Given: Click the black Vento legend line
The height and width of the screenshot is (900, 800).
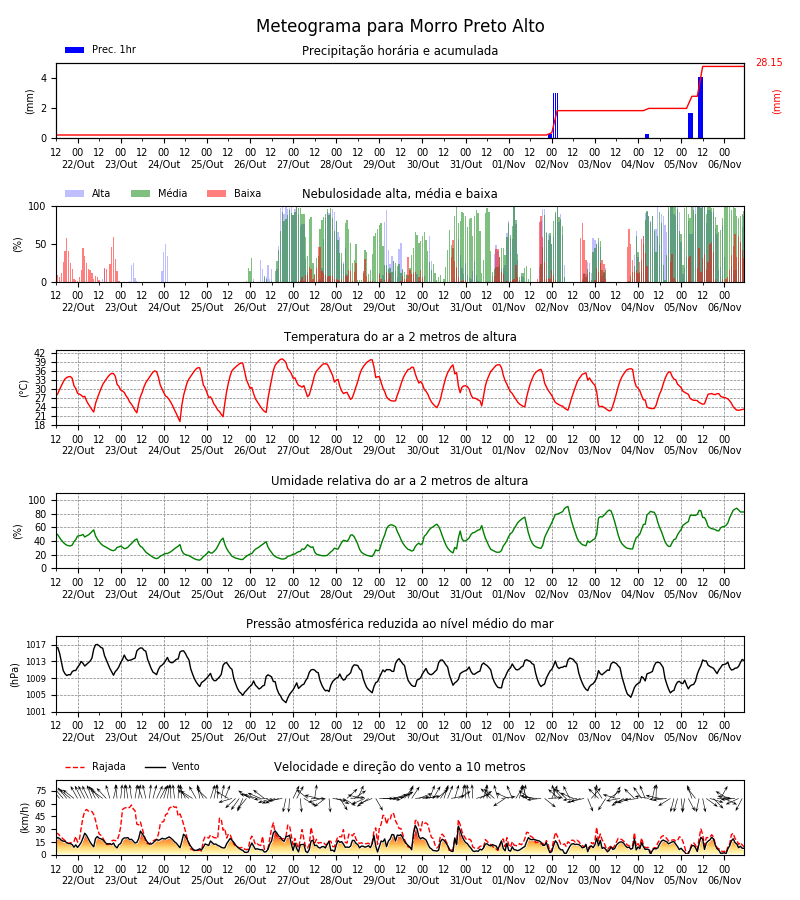Looking at the screenshot, I should click(x=155, y=767).
